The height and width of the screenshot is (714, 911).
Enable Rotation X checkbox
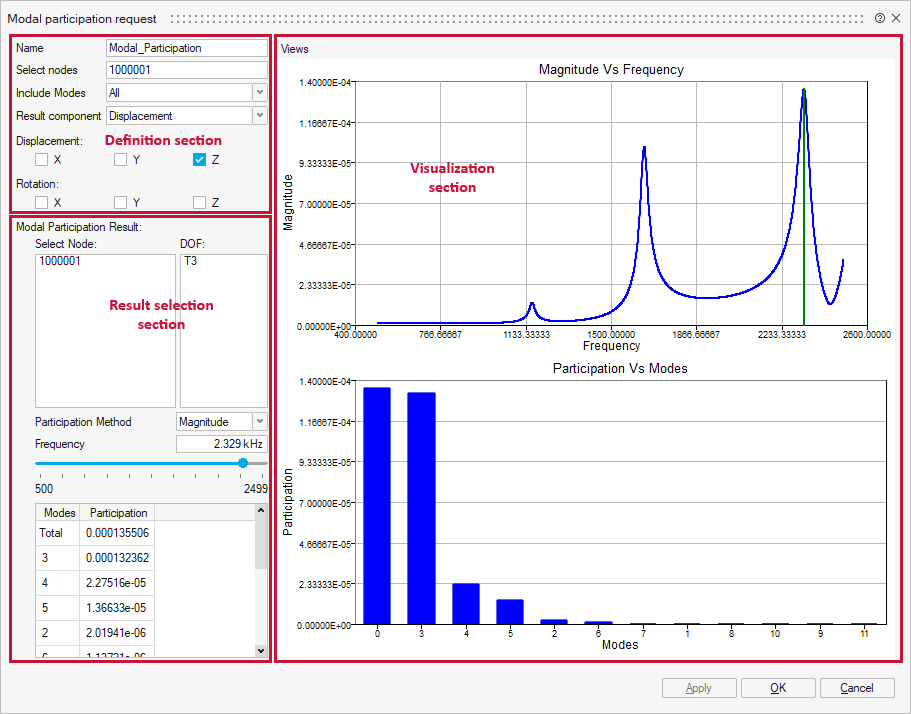pyautogui.click(x=41, y=203)
